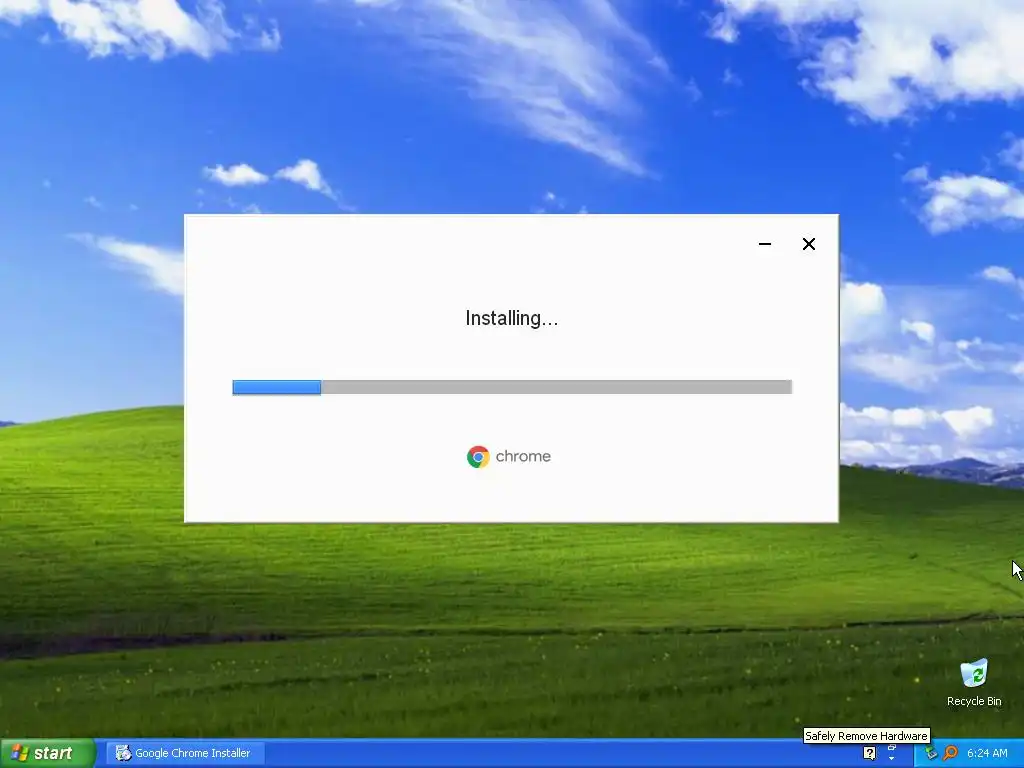The width and height of the screenshot is (1024, 768).
Task: Open the Recycle Bin desktop icon
Action: tap(974, 673)
